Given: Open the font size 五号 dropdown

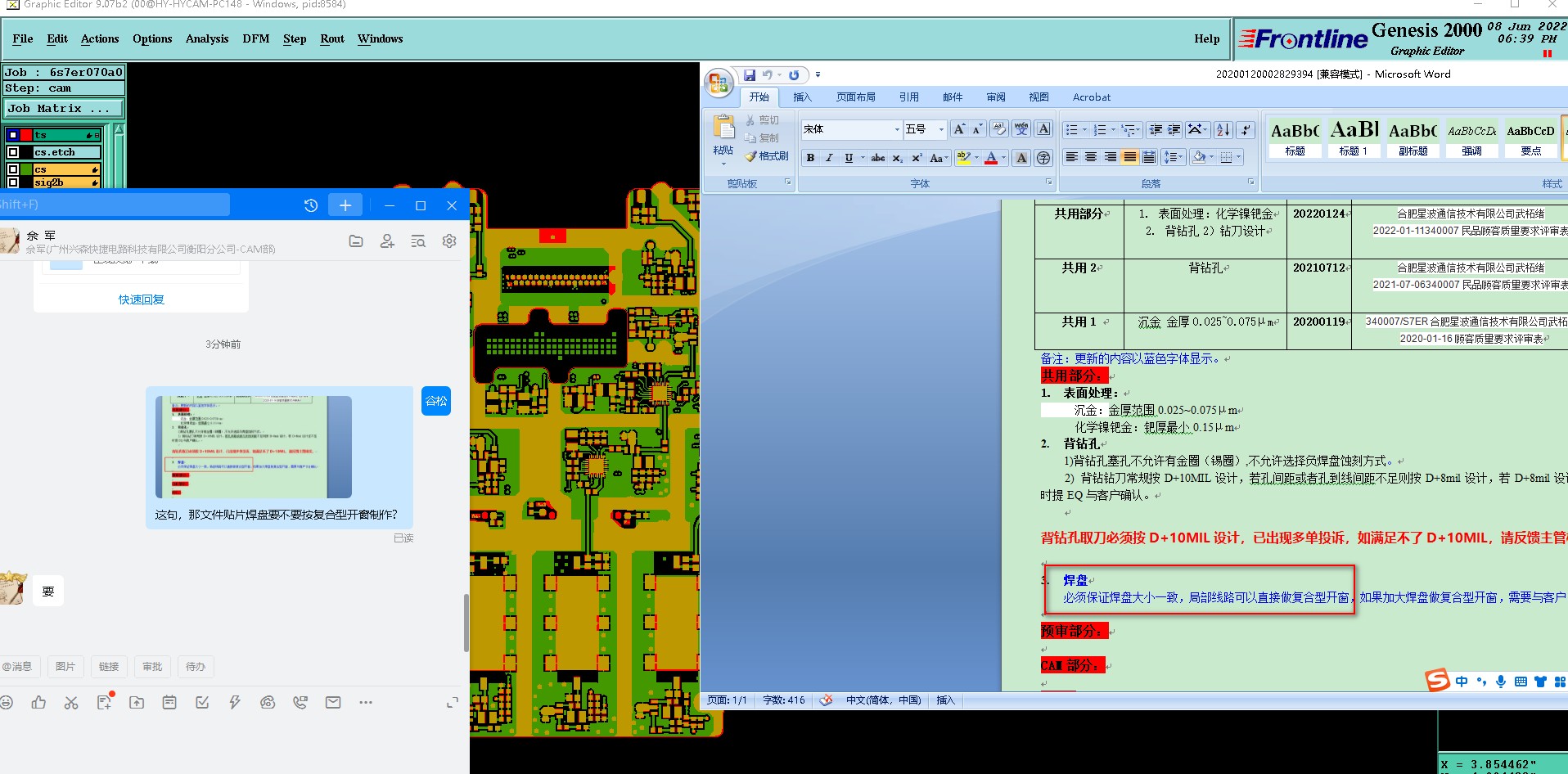Looking at the screenshot, I should pos(941,129).
